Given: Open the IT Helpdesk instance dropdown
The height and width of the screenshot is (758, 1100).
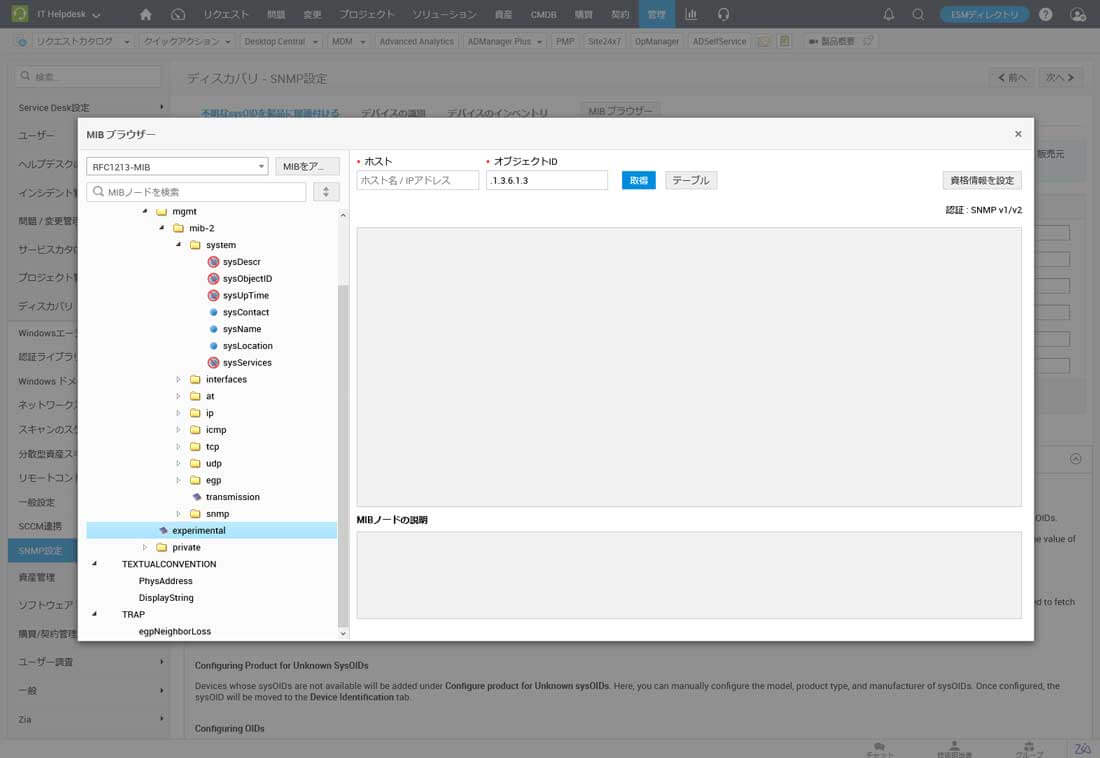Looking at the screenshot, I should 68,14.
